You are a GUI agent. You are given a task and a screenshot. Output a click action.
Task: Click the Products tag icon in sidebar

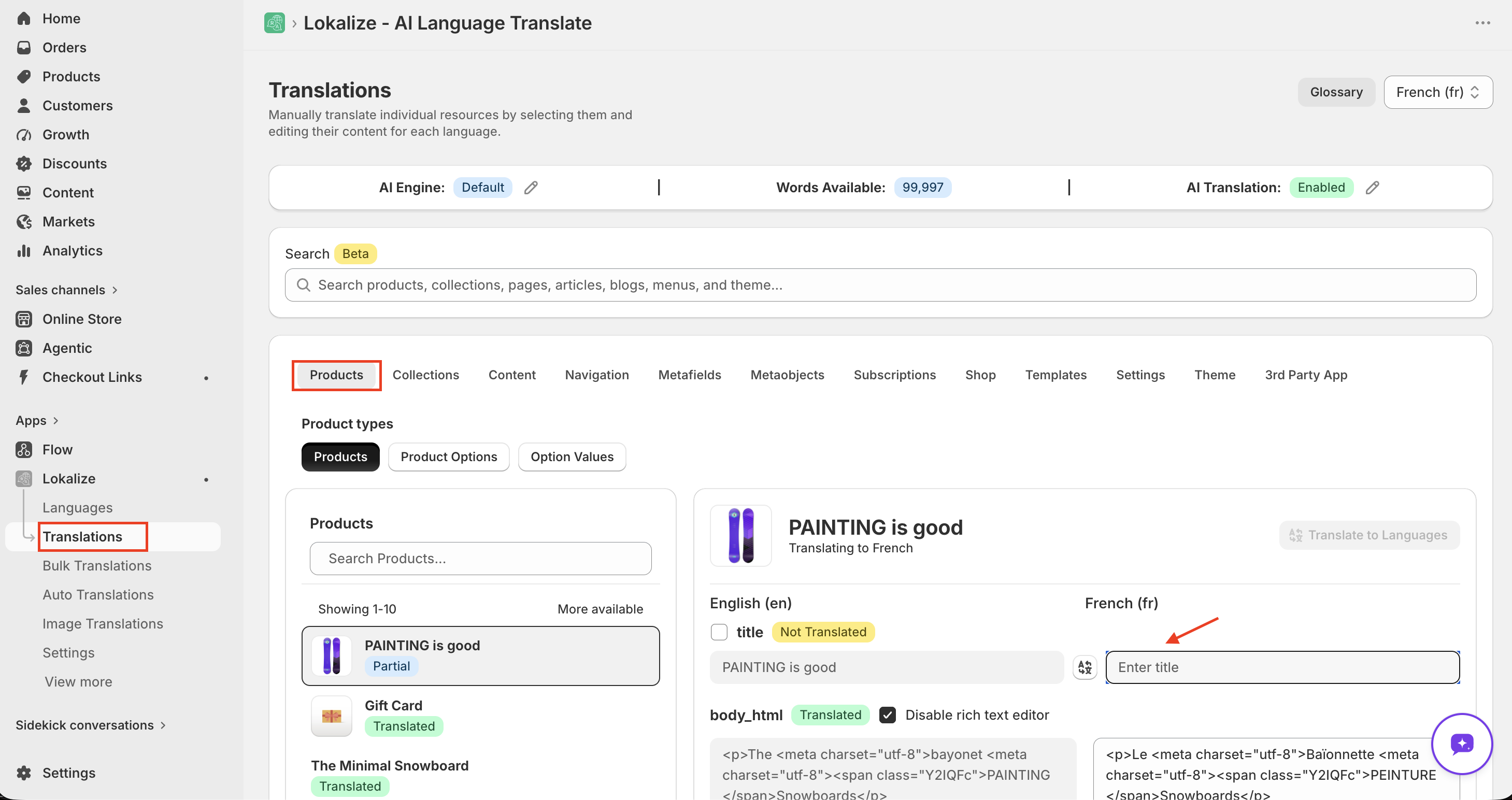pyautogui.click(x=24, y=76)
